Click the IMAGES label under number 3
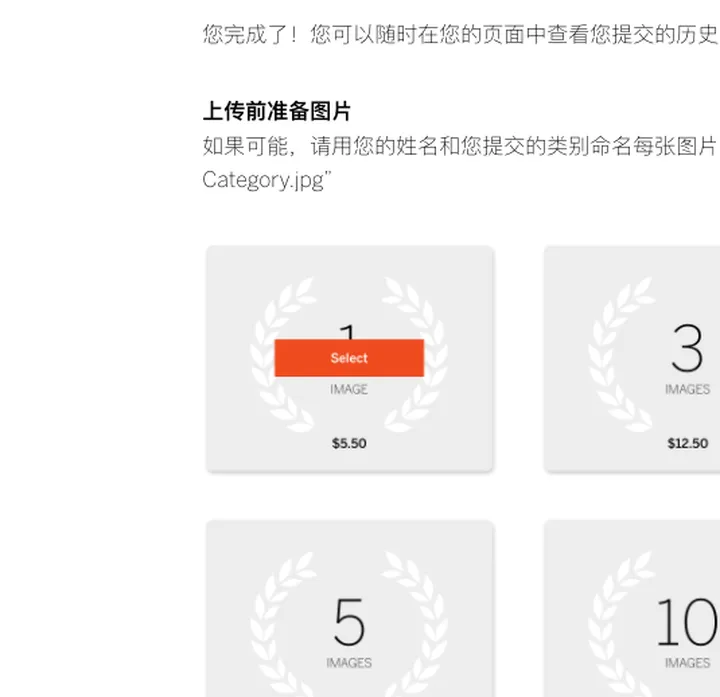The height and width of the screenshot is (697, 720). [x=687, y=389]
